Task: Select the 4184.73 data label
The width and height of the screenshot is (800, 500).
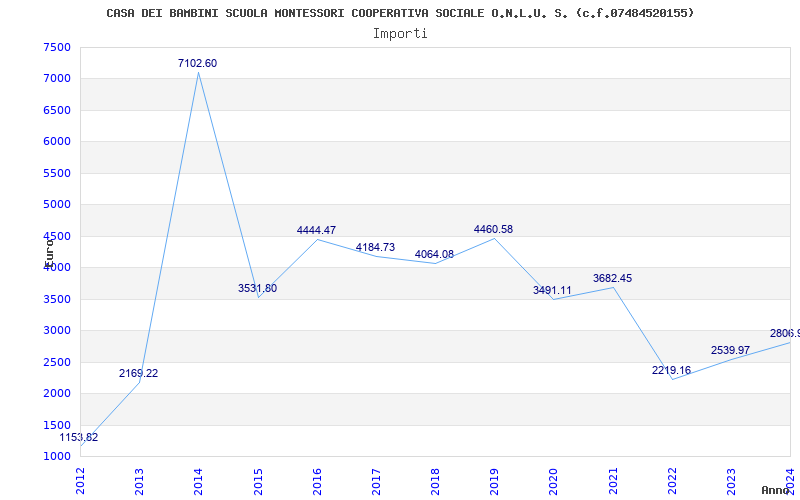Action: coord(376,247)
